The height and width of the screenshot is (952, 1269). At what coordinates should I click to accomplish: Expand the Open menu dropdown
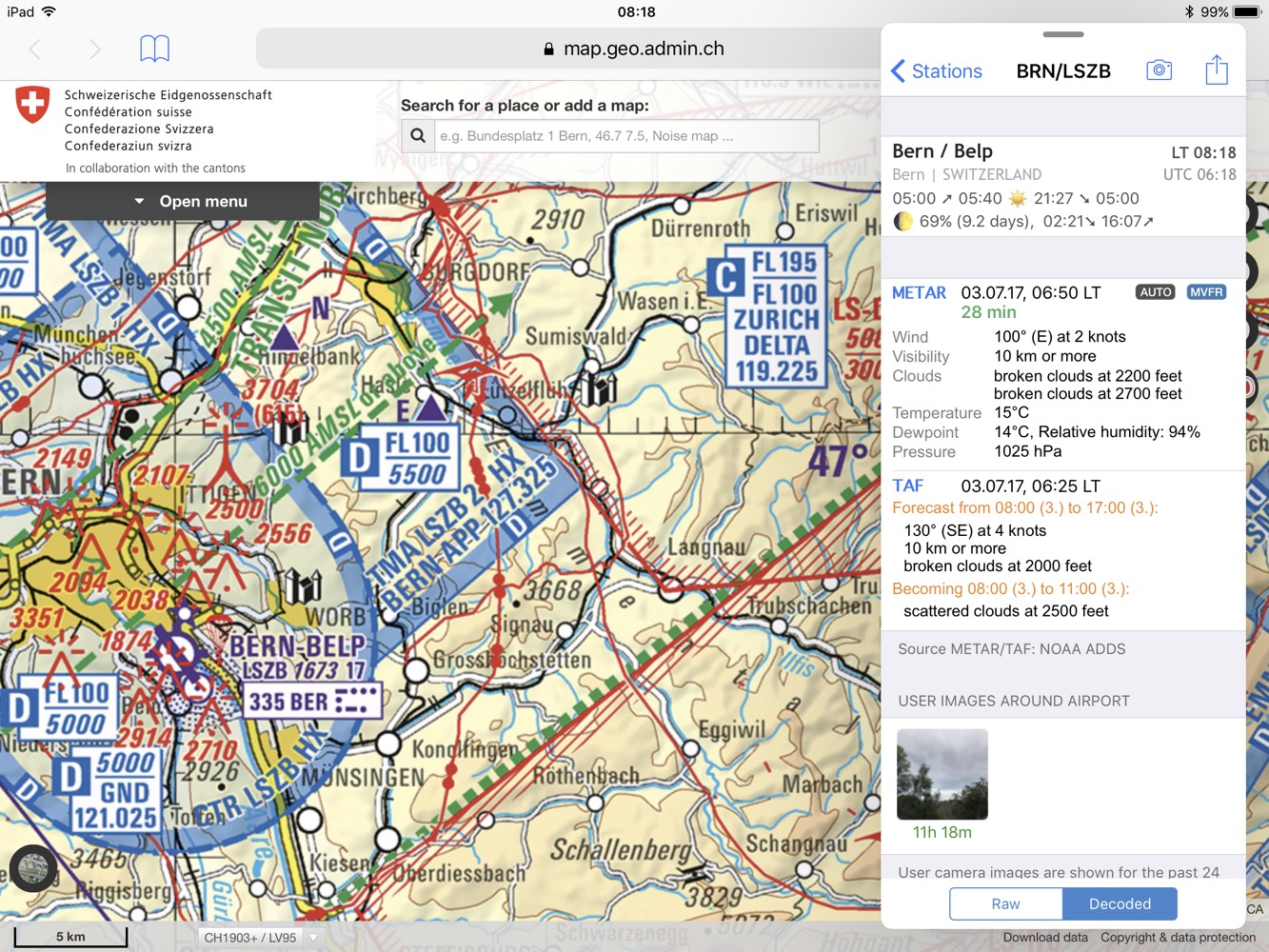[183, 201]
